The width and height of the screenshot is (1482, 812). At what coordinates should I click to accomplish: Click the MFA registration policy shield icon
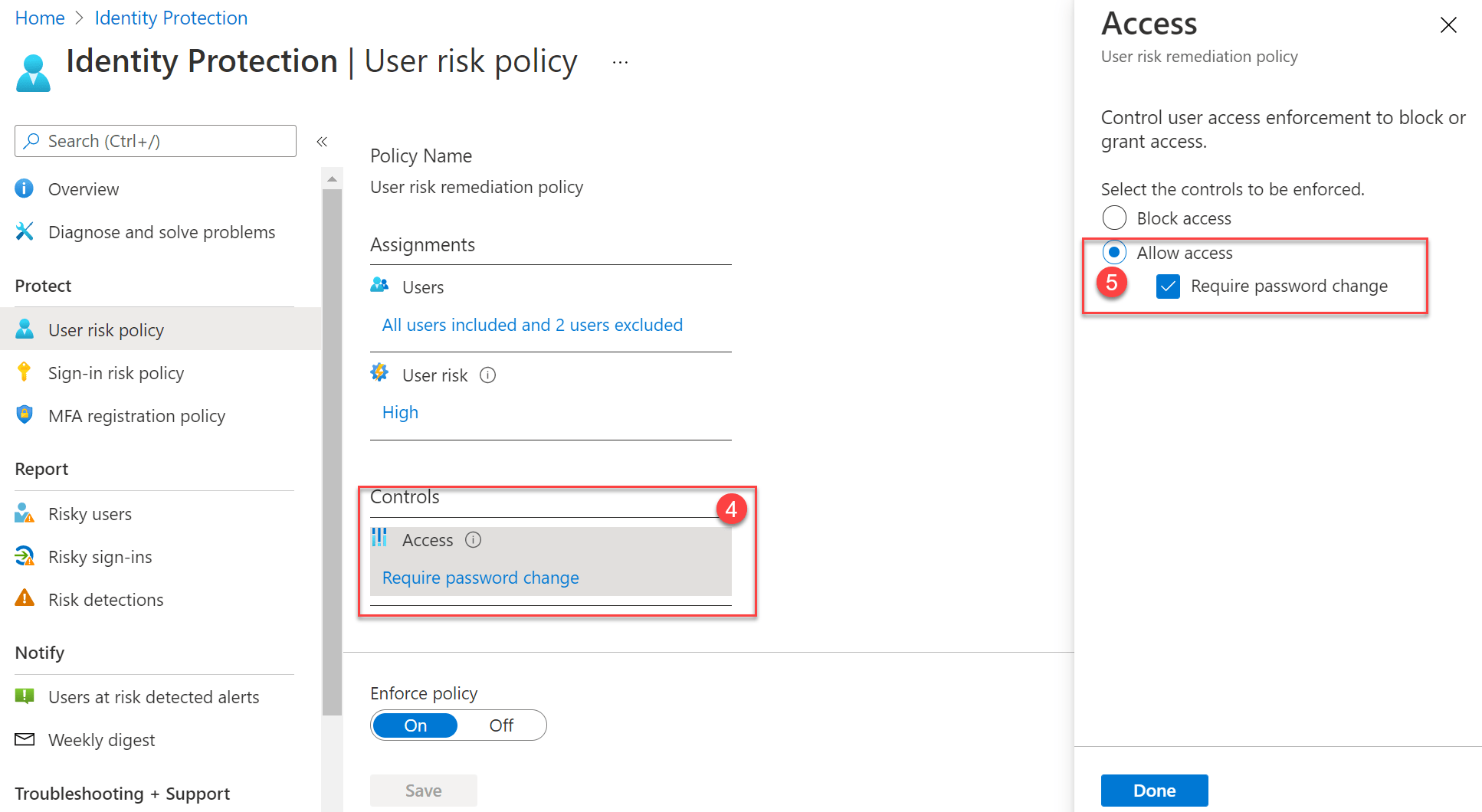25,415
